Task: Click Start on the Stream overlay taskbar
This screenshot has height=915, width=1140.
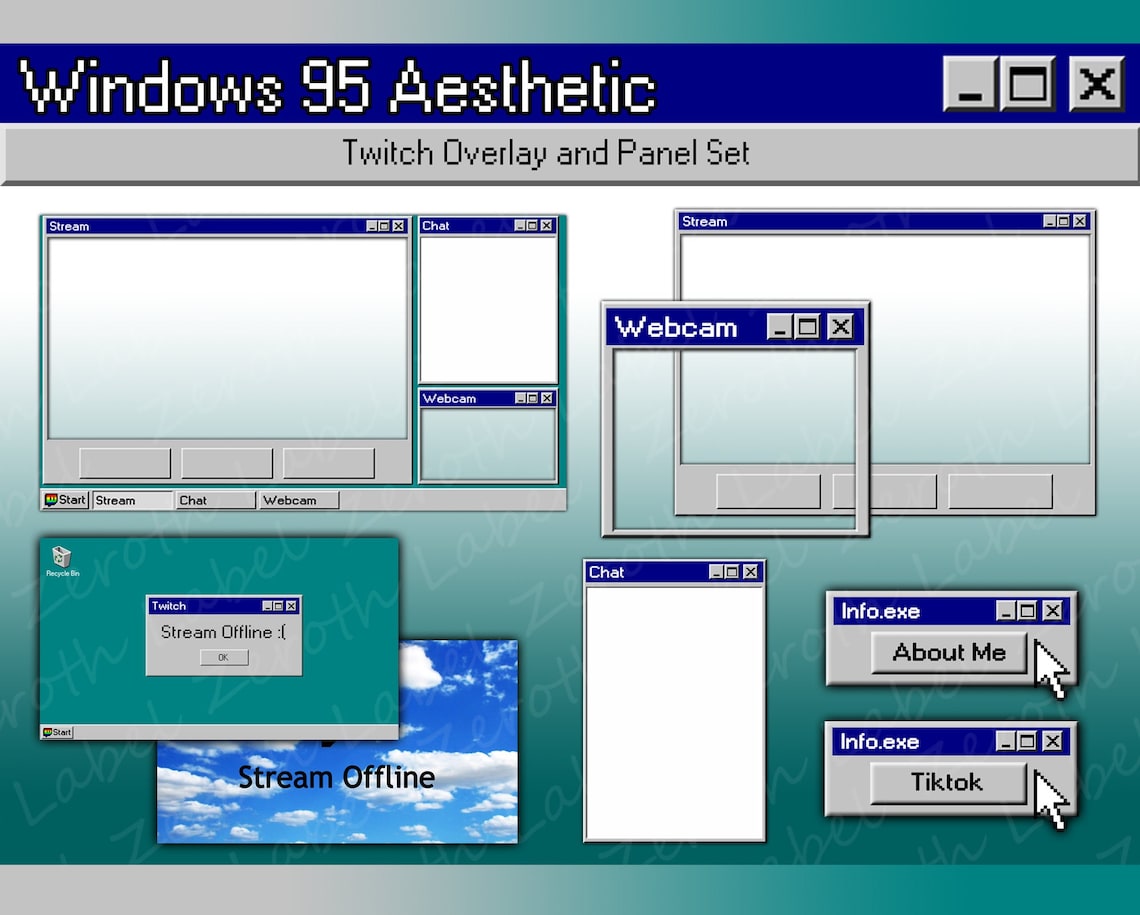Action: [65, 499]
